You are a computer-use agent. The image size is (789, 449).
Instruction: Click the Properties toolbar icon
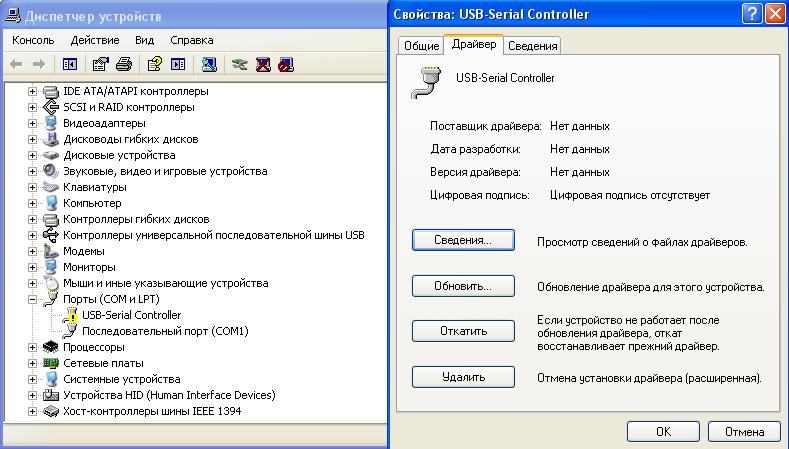pyautogui.click(x=101, y=65)
